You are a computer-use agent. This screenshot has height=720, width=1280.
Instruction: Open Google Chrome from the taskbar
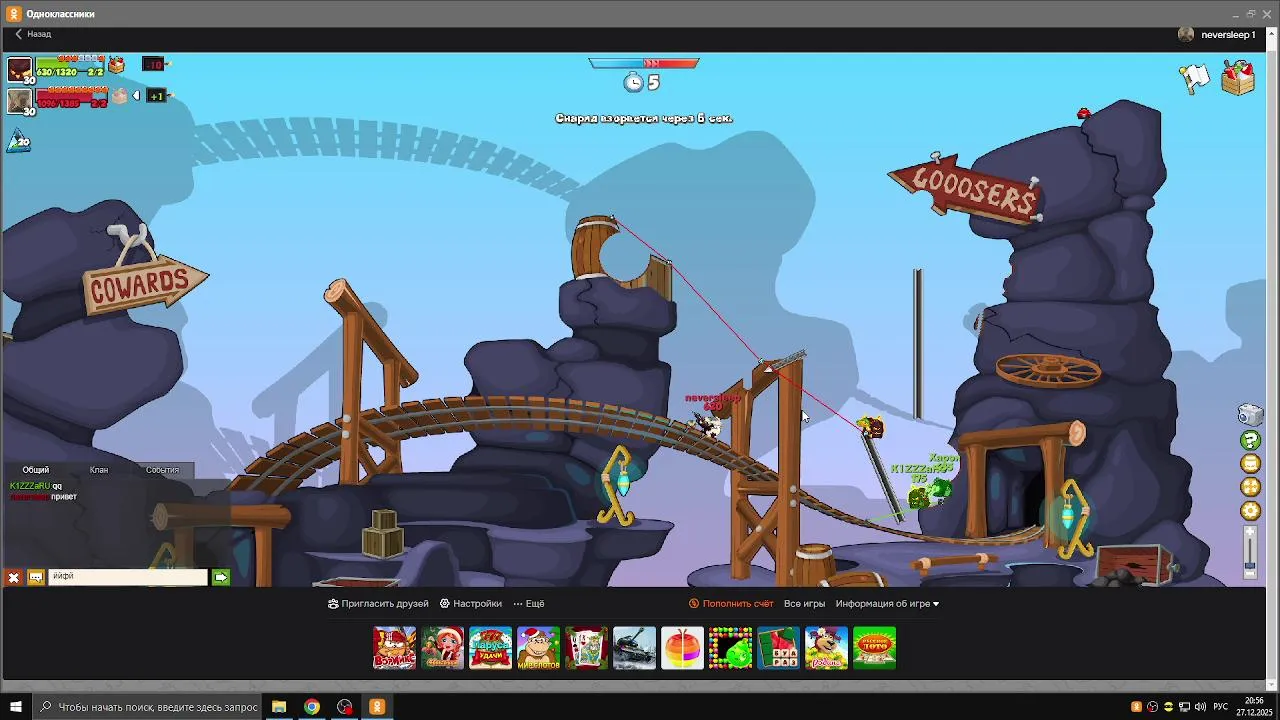312,707
